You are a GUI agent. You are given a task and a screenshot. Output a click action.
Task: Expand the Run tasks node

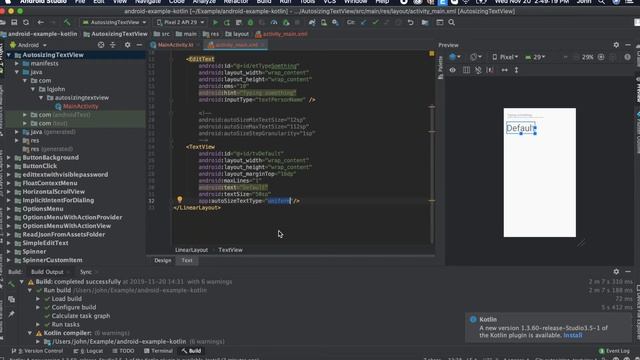tap(38, 324)
